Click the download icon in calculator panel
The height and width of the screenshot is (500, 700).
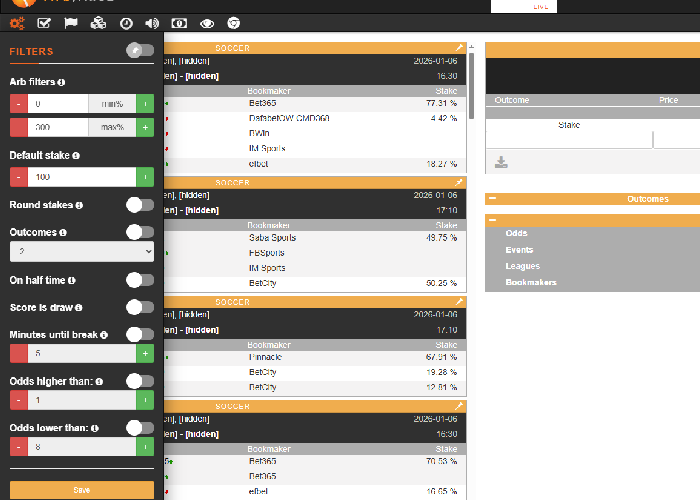pos(501,162)
